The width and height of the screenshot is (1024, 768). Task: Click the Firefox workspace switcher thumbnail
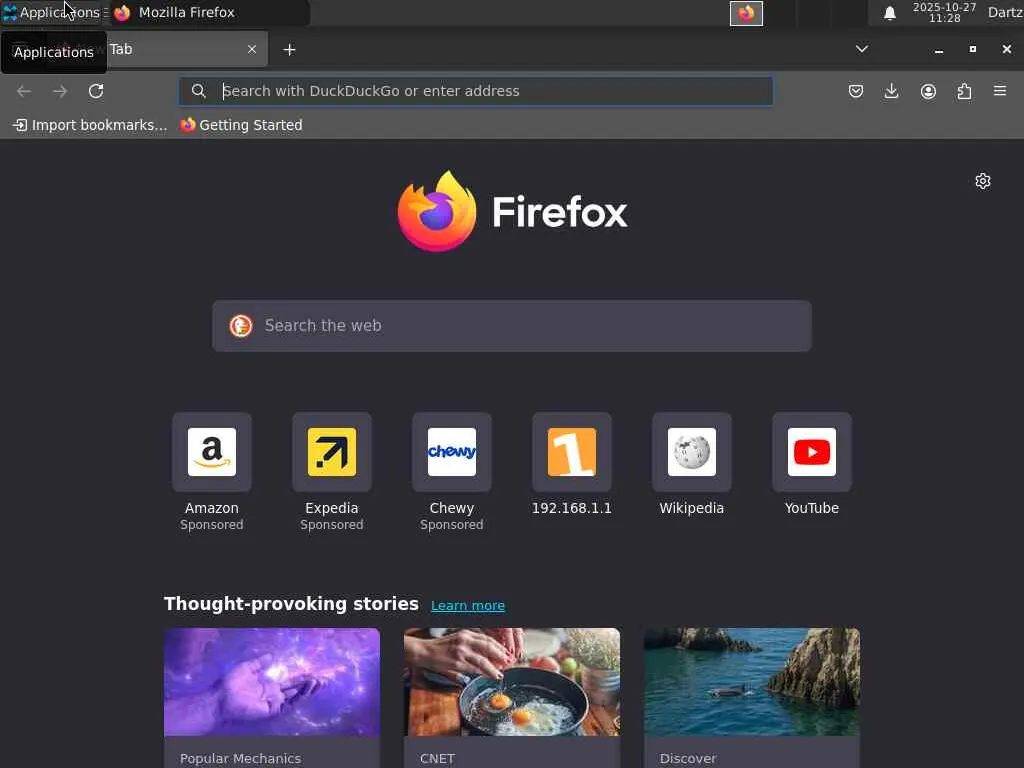(746, 13)
